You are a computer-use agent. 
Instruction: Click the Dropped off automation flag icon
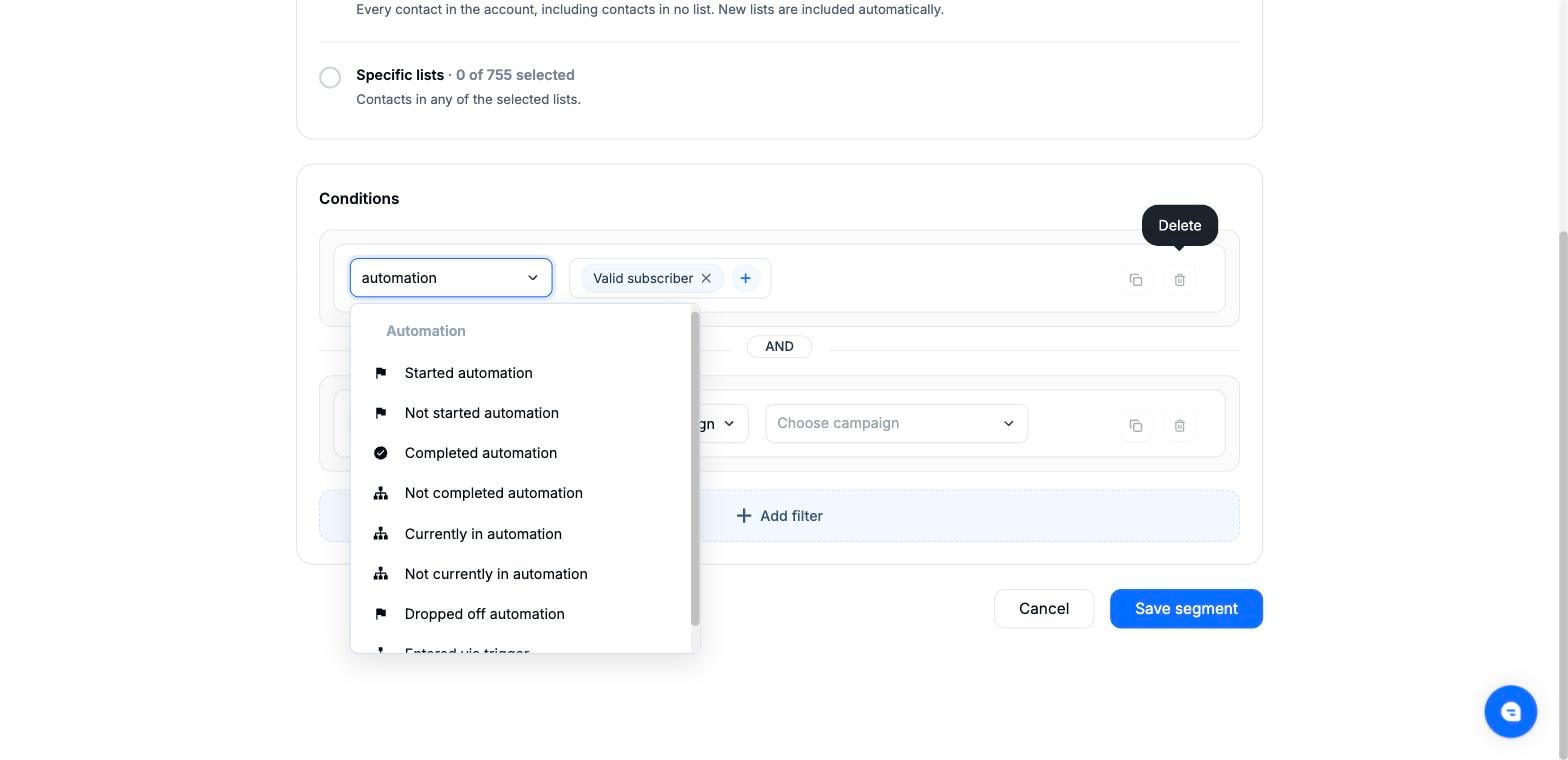click(381, 614)
